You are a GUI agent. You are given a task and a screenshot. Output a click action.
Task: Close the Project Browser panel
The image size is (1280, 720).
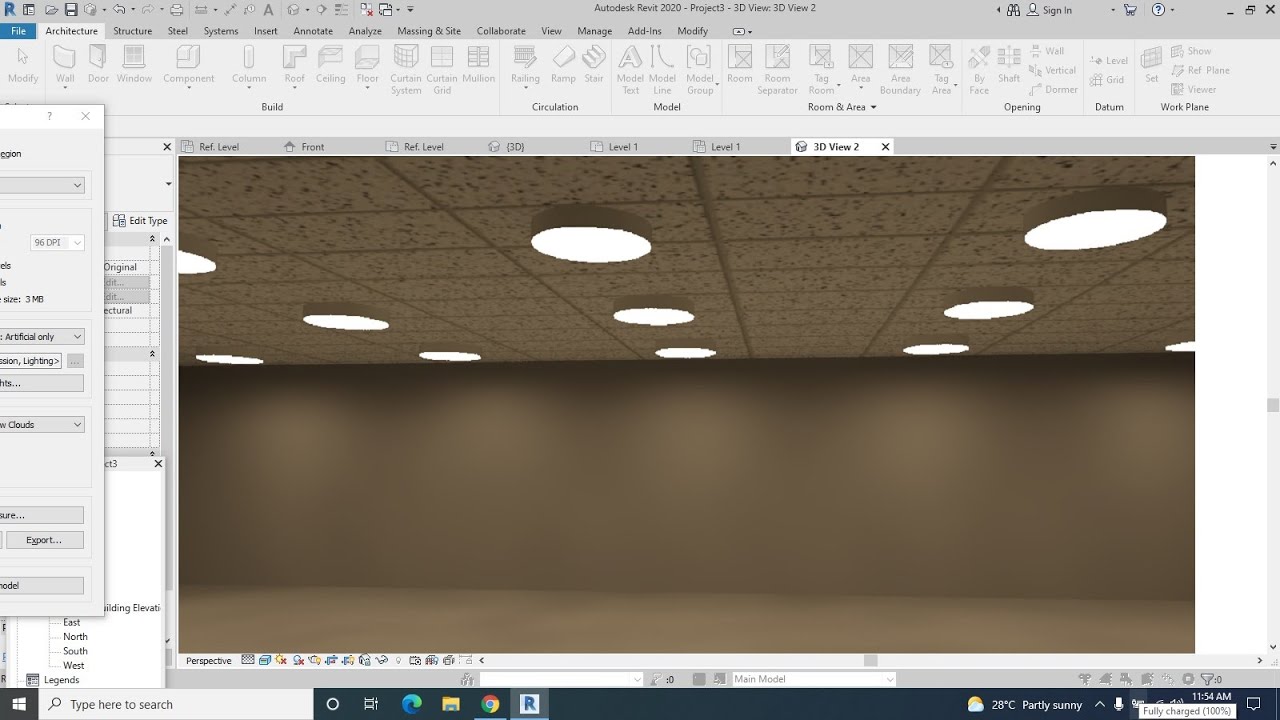[x=158, y=464]
